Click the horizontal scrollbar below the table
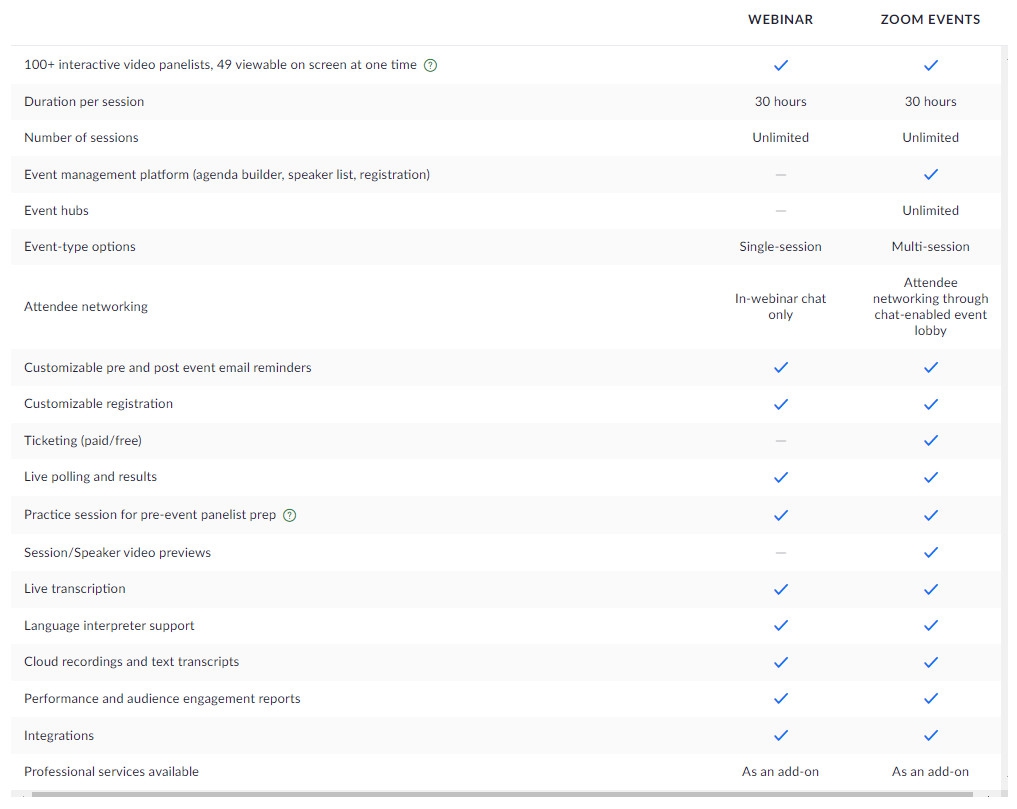The height and width of the screenshot is (809, 1017). pyautogui.click(x=500, y=796)
